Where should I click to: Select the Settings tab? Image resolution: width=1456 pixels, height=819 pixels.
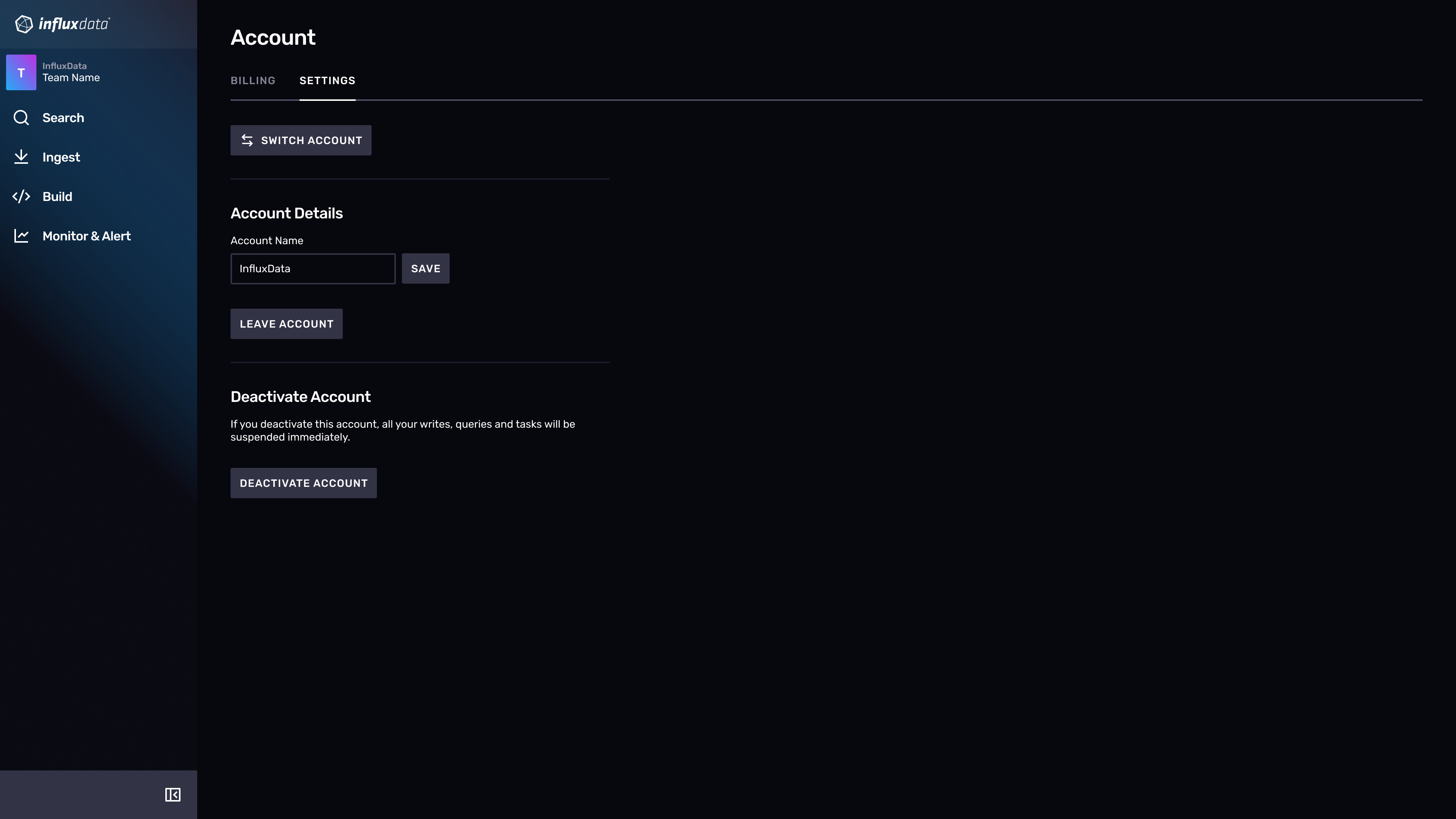tap(327, 80)
